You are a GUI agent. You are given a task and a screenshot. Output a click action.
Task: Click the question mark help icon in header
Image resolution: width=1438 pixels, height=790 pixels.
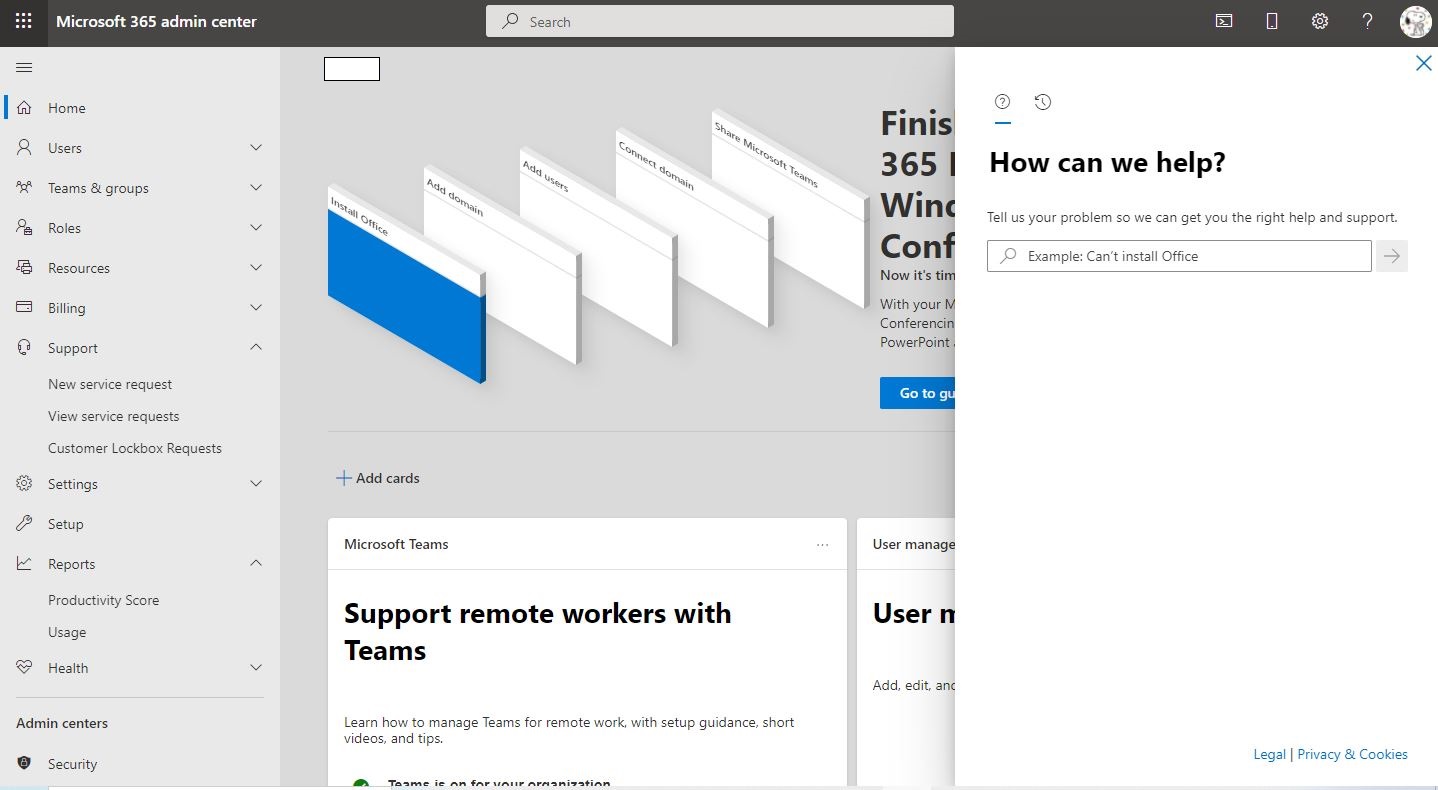click(1368, 21)
